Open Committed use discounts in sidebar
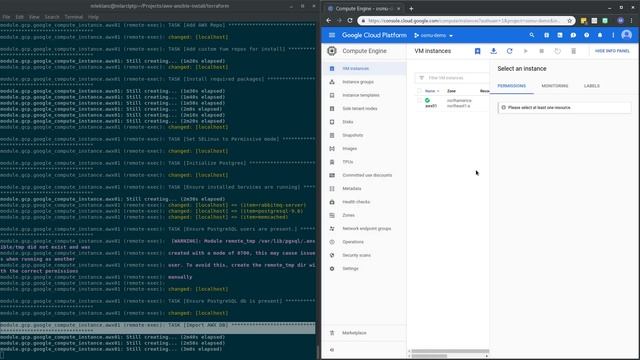The width and height of the screenshot is (640, 360). tap(367, 175)
